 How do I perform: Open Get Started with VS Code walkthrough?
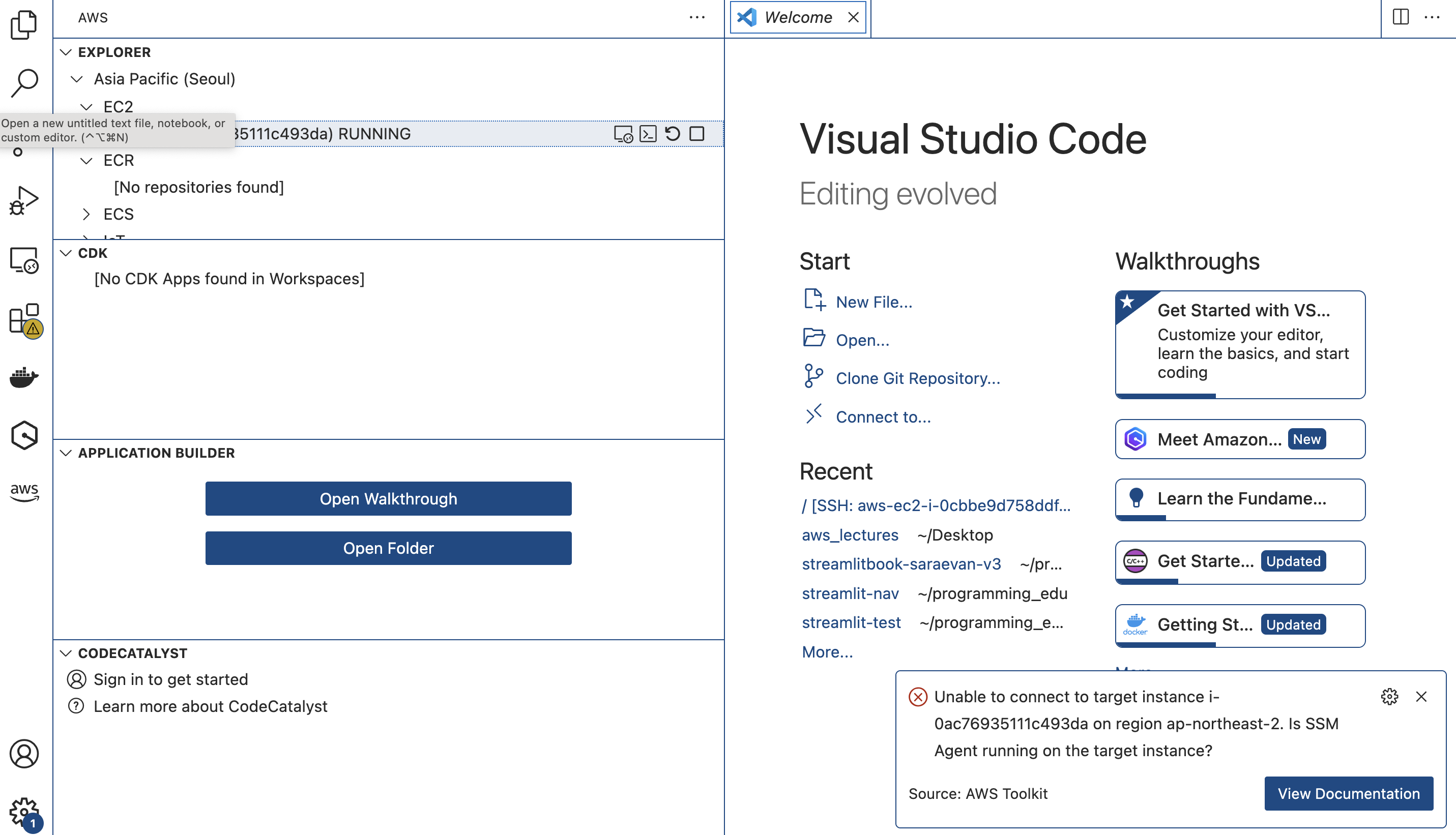point(1240,344)
